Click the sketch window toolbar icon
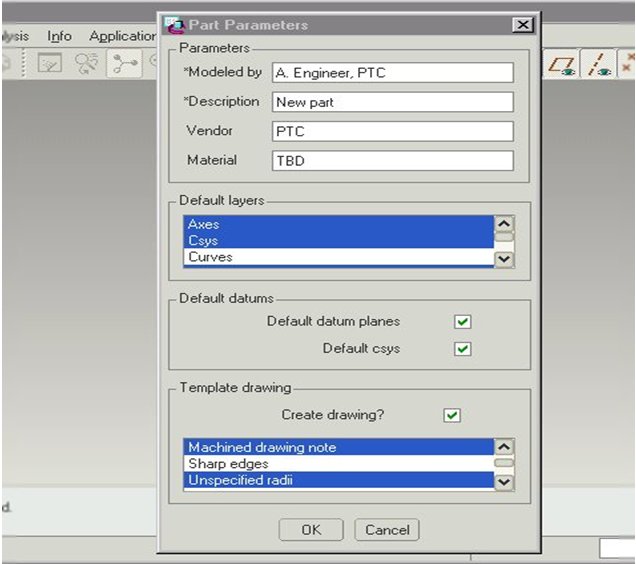 click(x=49, y=63)
